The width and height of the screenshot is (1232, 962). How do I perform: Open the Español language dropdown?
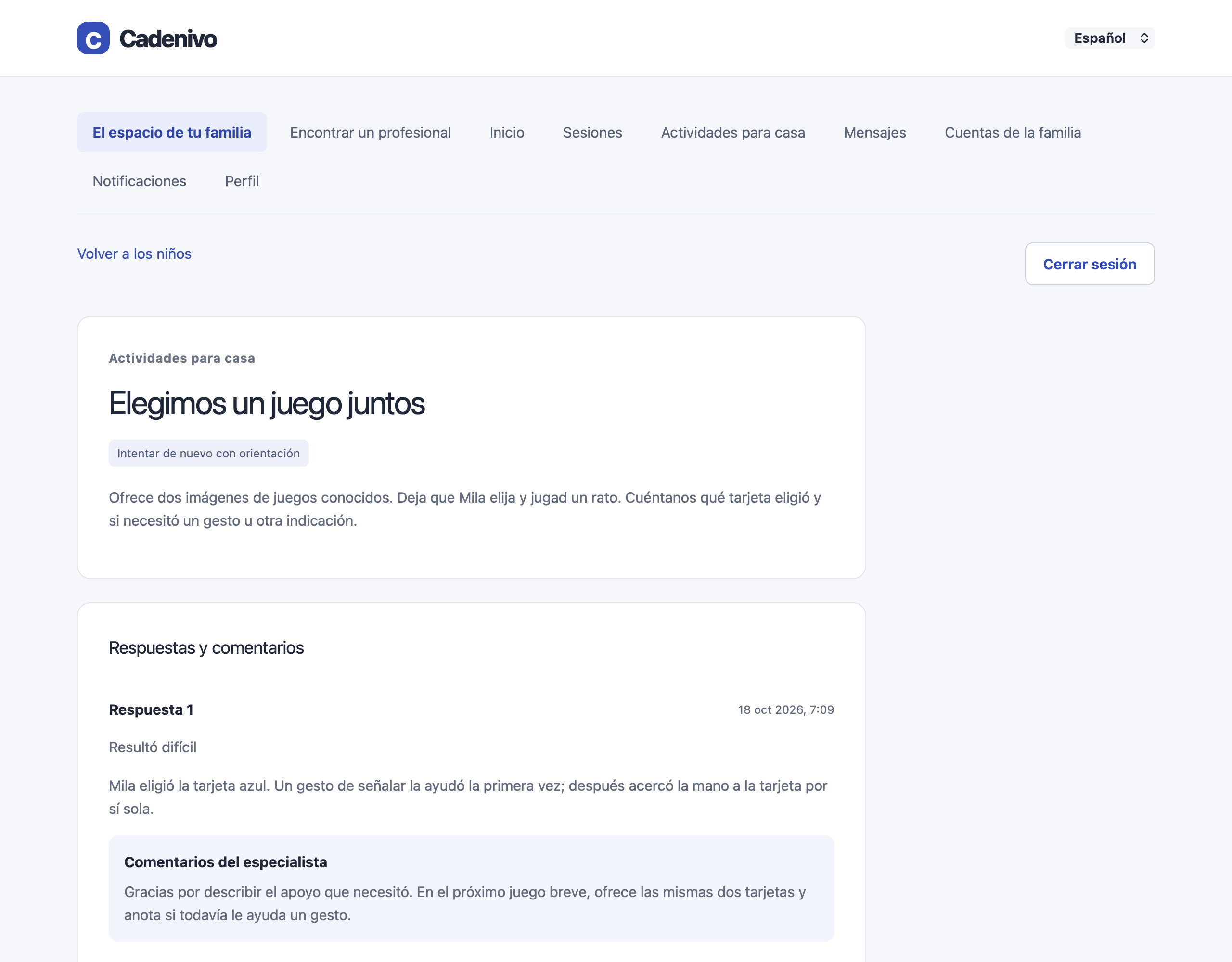(1110, 38)
